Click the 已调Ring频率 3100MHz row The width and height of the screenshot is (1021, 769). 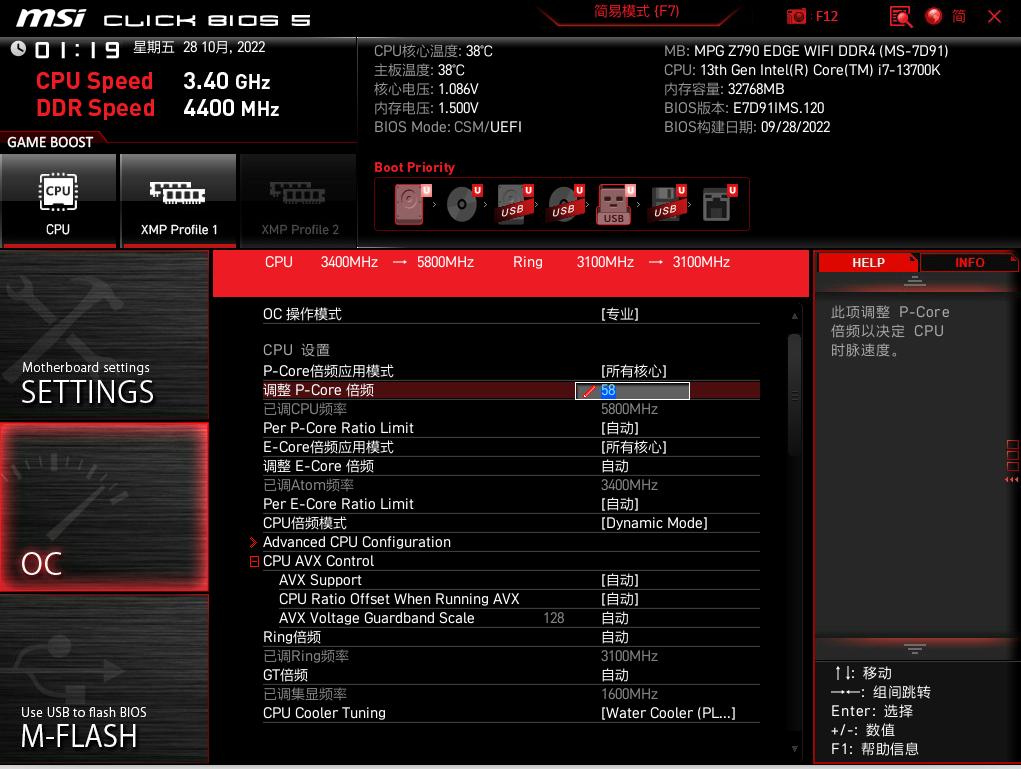pyautogui.click(x=511, y=656)
